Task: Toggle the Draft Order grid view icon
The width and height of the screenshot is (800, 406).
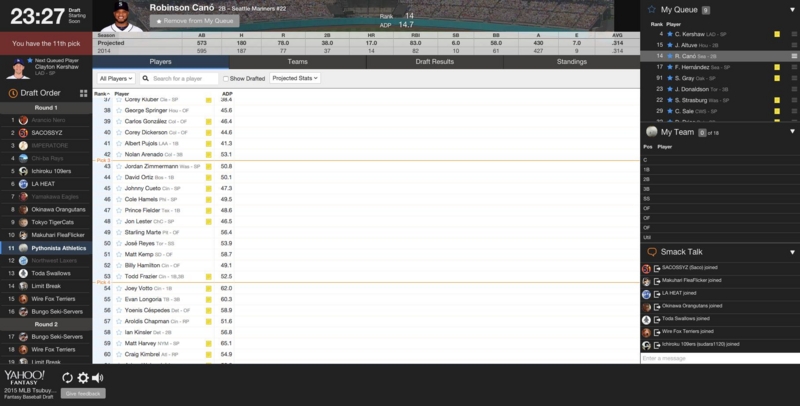Action: [84, 93]
